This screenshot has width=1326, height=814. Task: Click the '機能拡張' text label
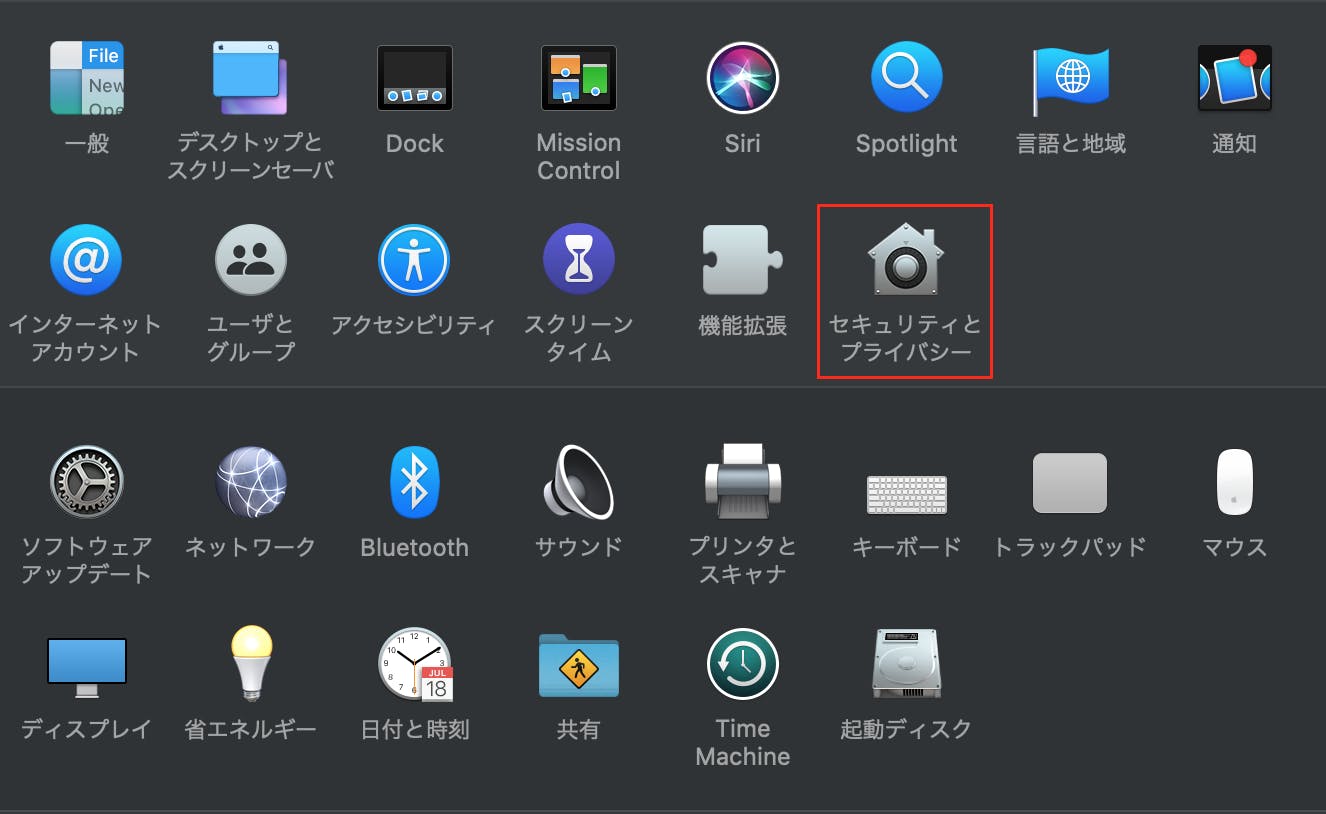pos(743,325)
